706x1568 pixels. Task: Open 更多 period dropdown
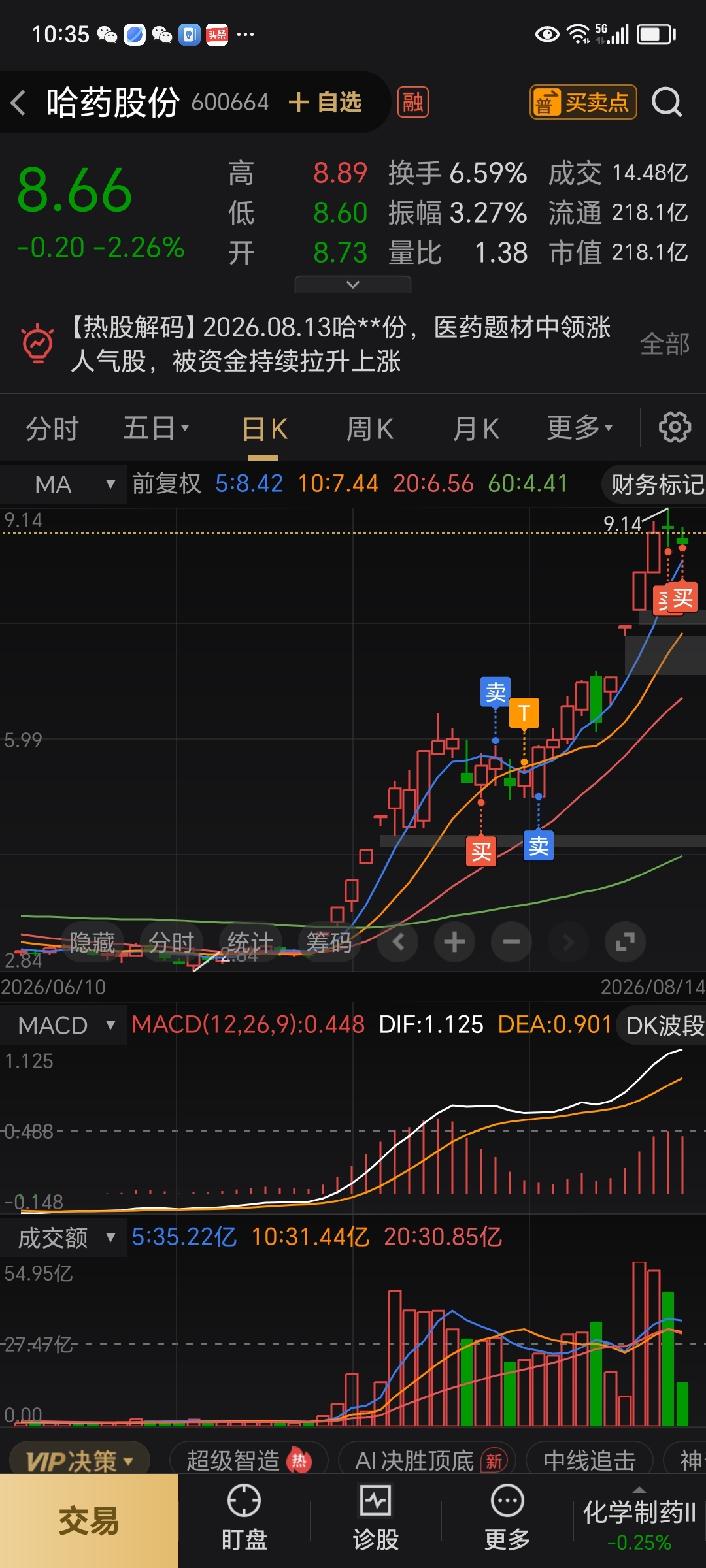click(580, 429)
